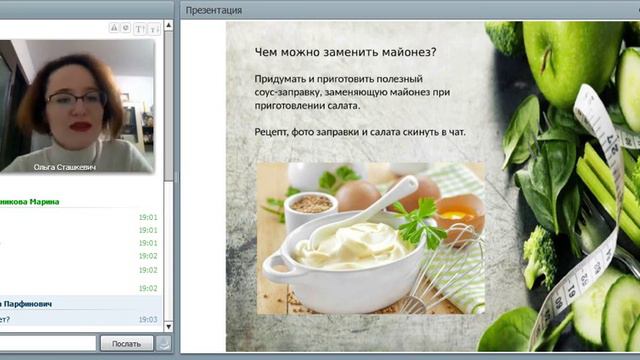This screenshot has height=360, width=640.
Task: Click slide heading 'Чем можно заменить майонез?'
Action: pyautogui.click(x=345, y=52)
